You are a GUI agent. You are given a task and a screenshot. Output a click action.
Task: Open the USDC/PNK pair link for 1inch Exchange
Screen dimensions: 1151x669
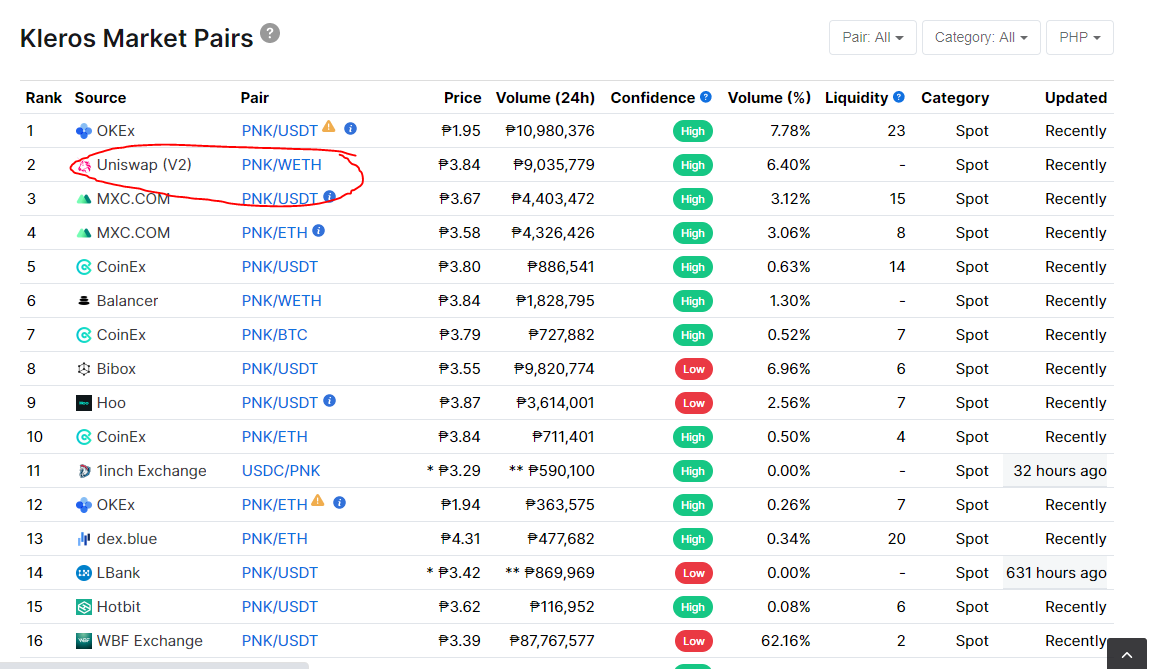tap(281, 471)
